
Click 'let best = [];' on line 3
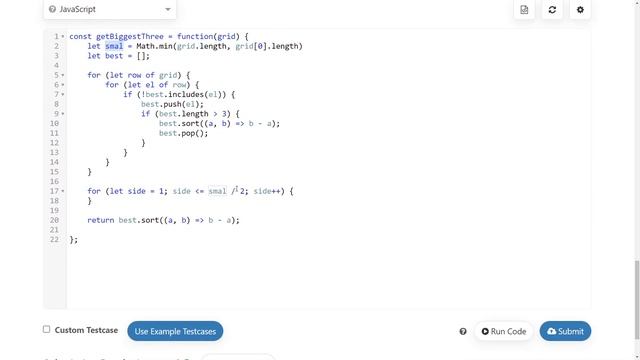pyautogui.click(x=118, y=56)
